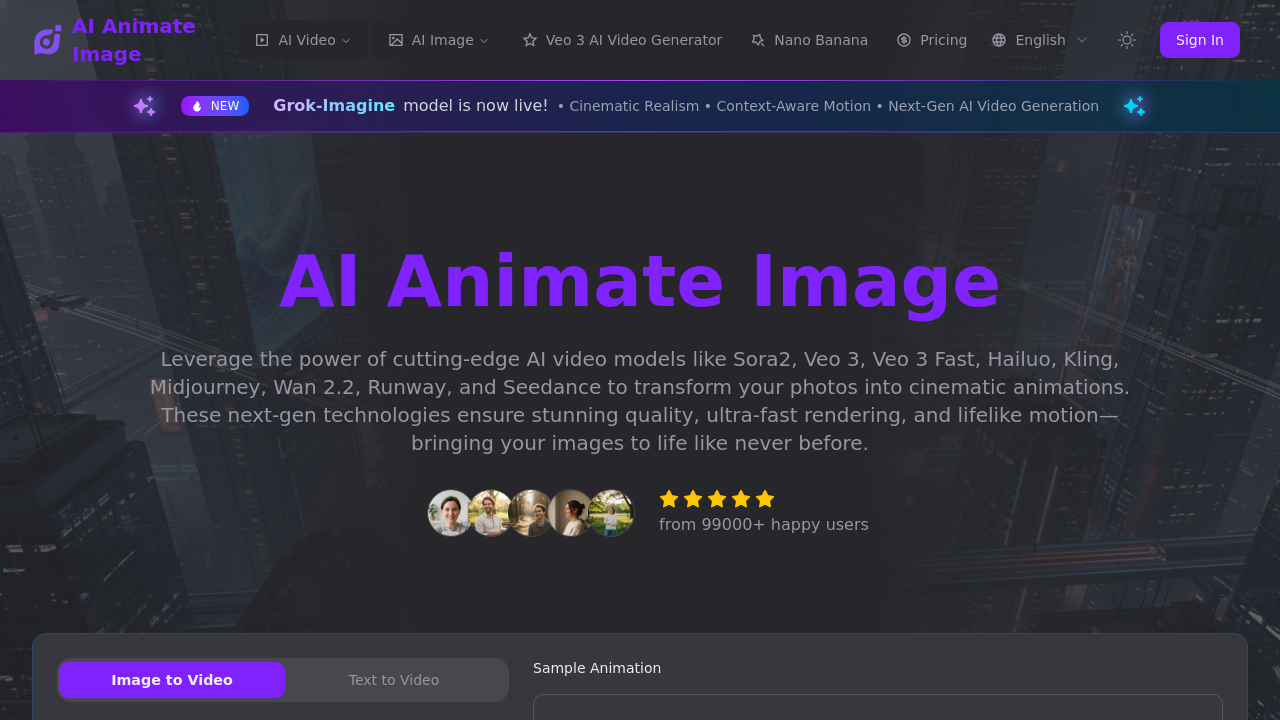
Task: Click the Grok-Imagine announcement link
Action: coord(334,105)
